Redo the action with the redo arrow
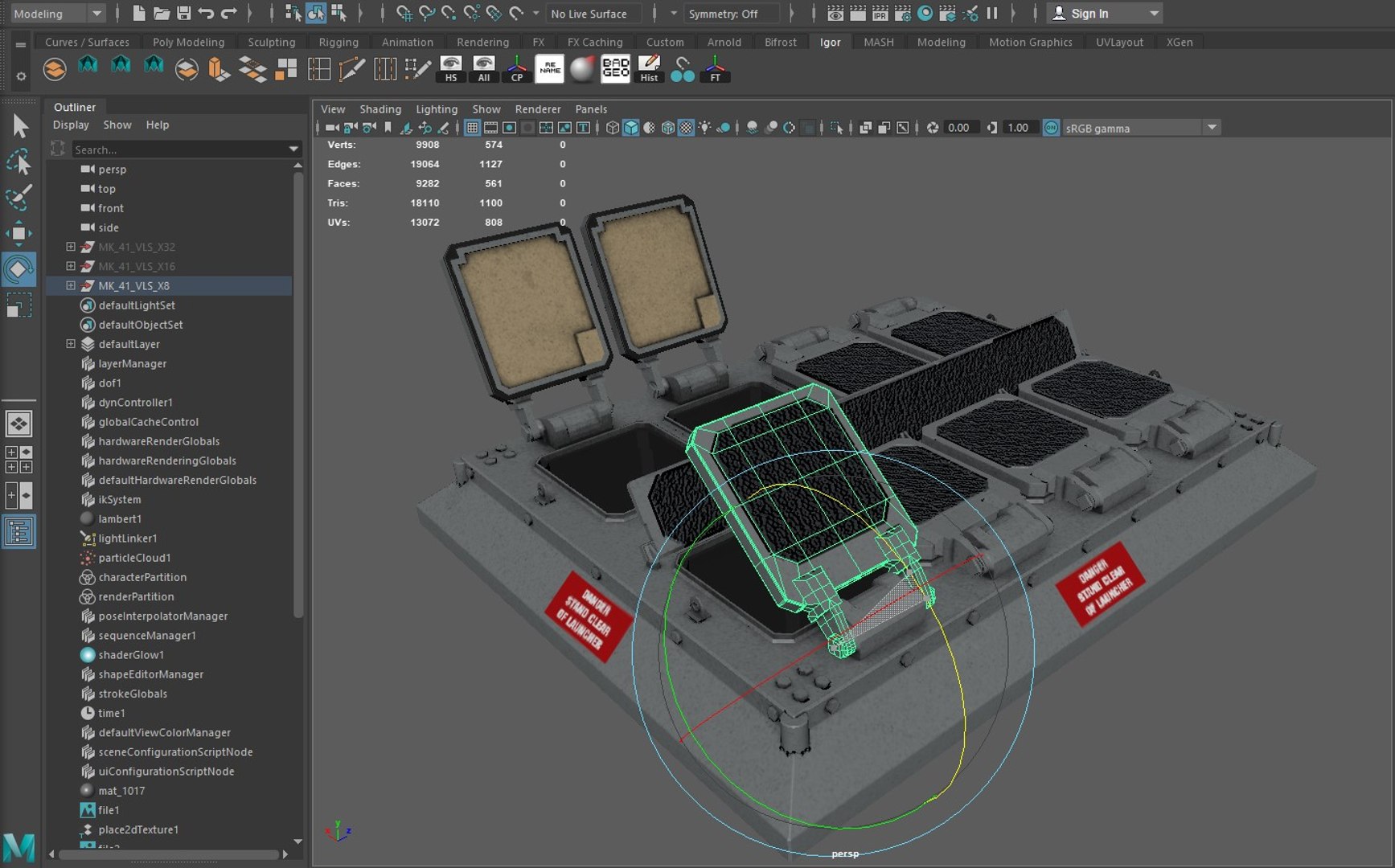The width and height of the screenshot is (1395, 868). coord(228,13)
